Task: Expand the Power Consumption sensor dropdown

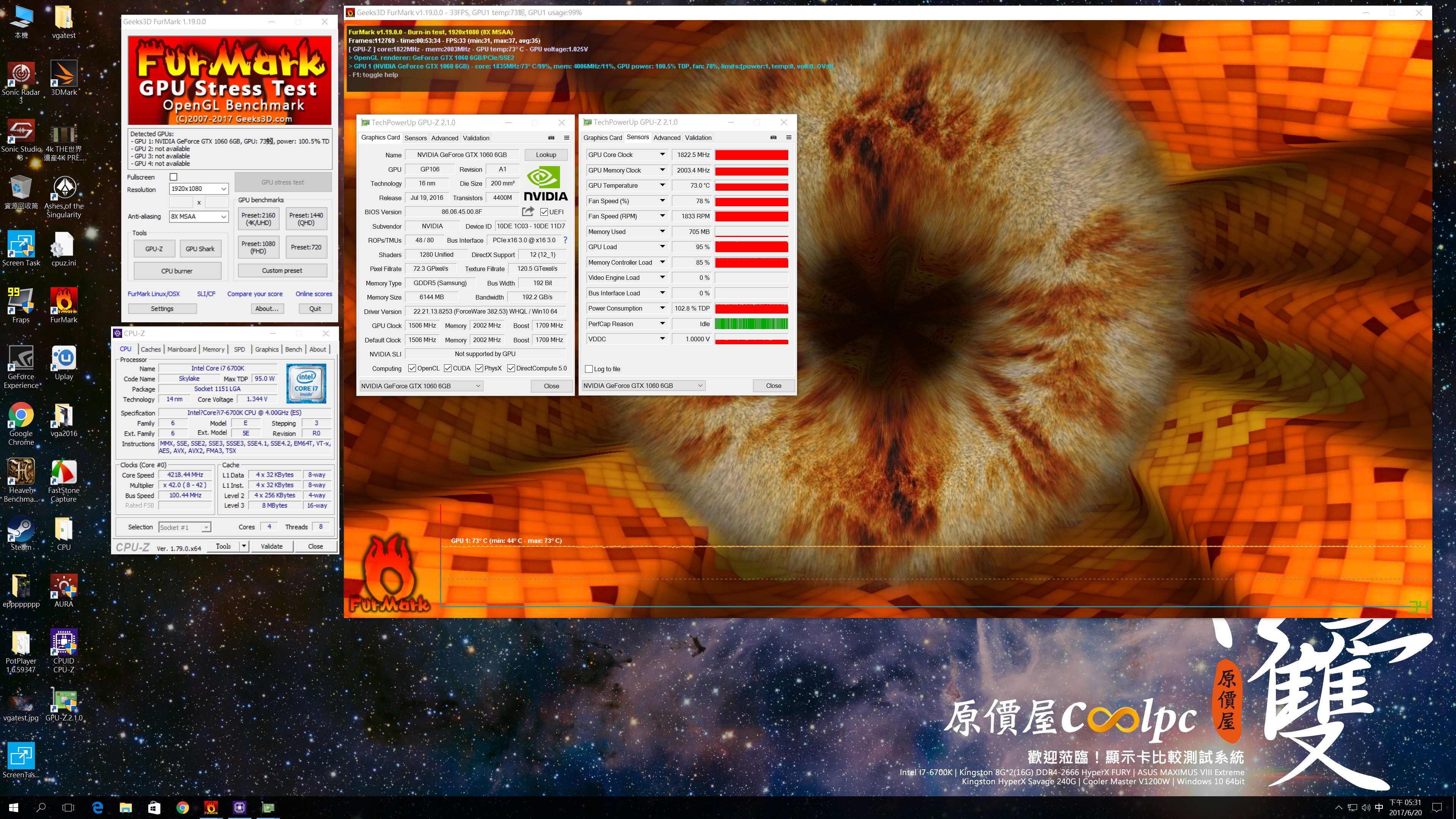Action: coord(662,308)
